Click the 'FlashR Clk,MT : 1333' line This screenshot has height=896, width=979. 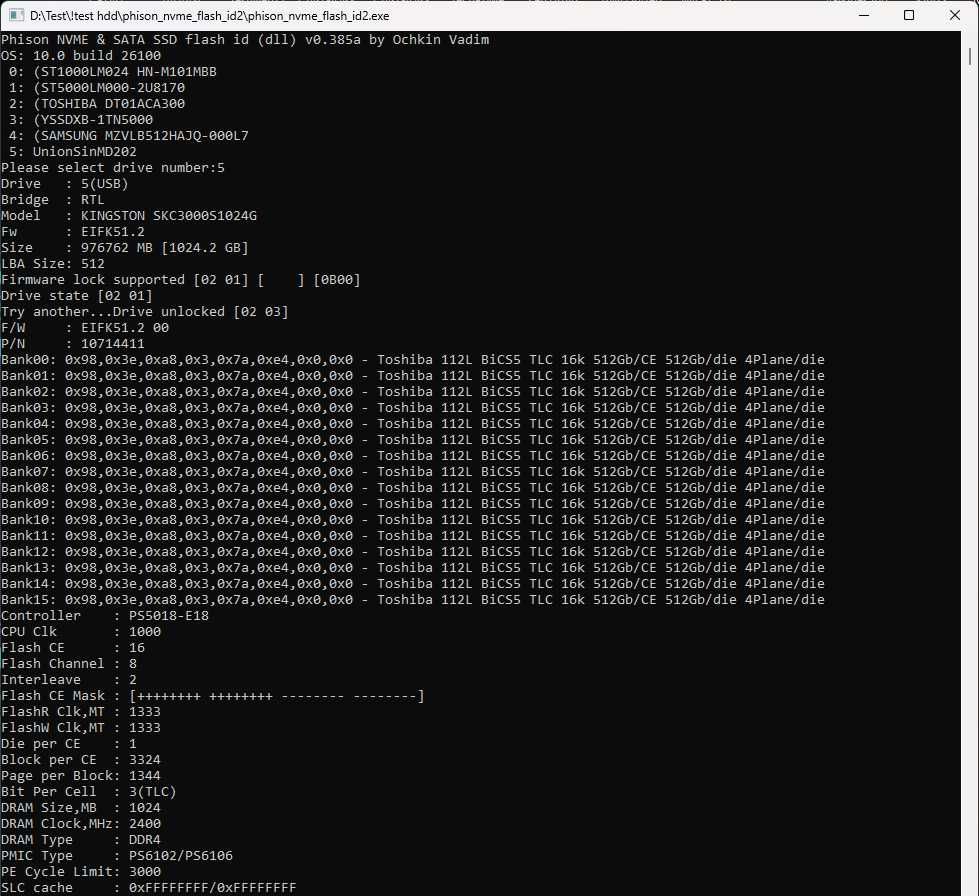pos(81,711)
